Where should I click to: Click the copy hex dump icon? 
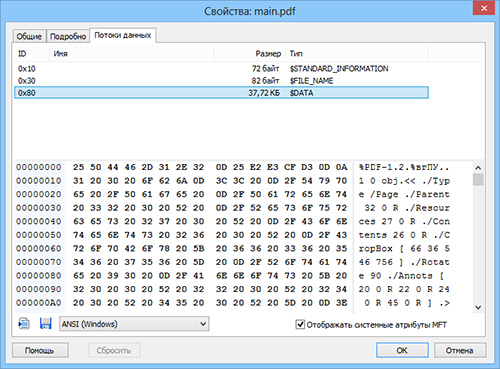point(24,324)
